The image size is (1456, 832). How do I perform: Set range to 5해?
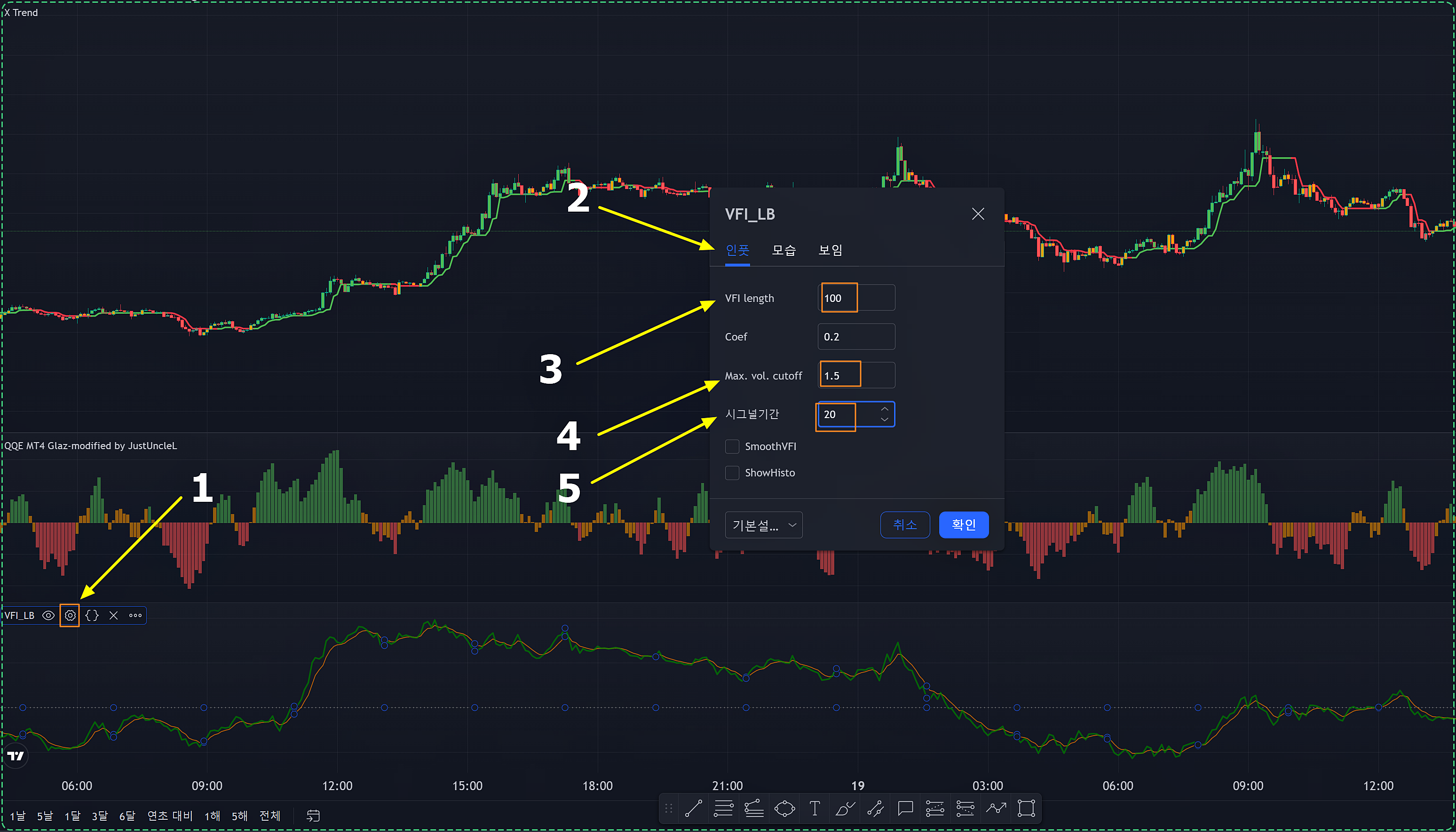coord(239,816)
